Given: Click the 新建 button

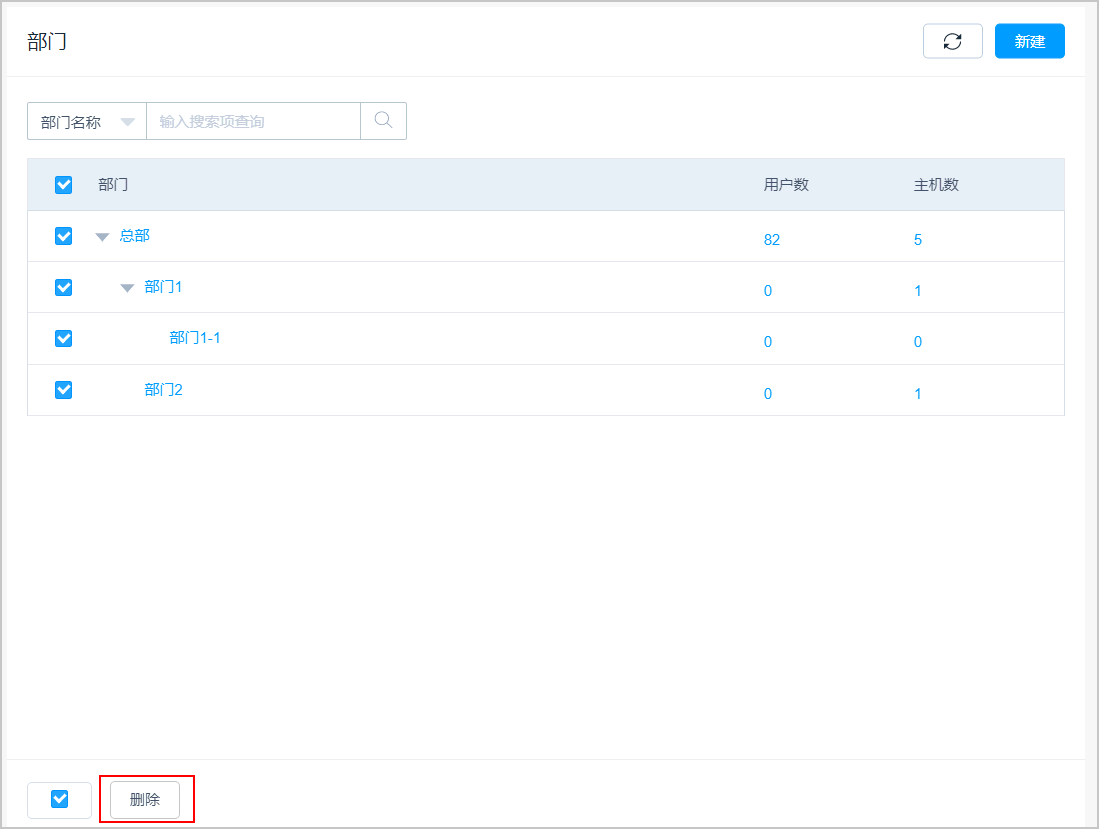Looking at the screenshot, I should [x=1030, y=41].
